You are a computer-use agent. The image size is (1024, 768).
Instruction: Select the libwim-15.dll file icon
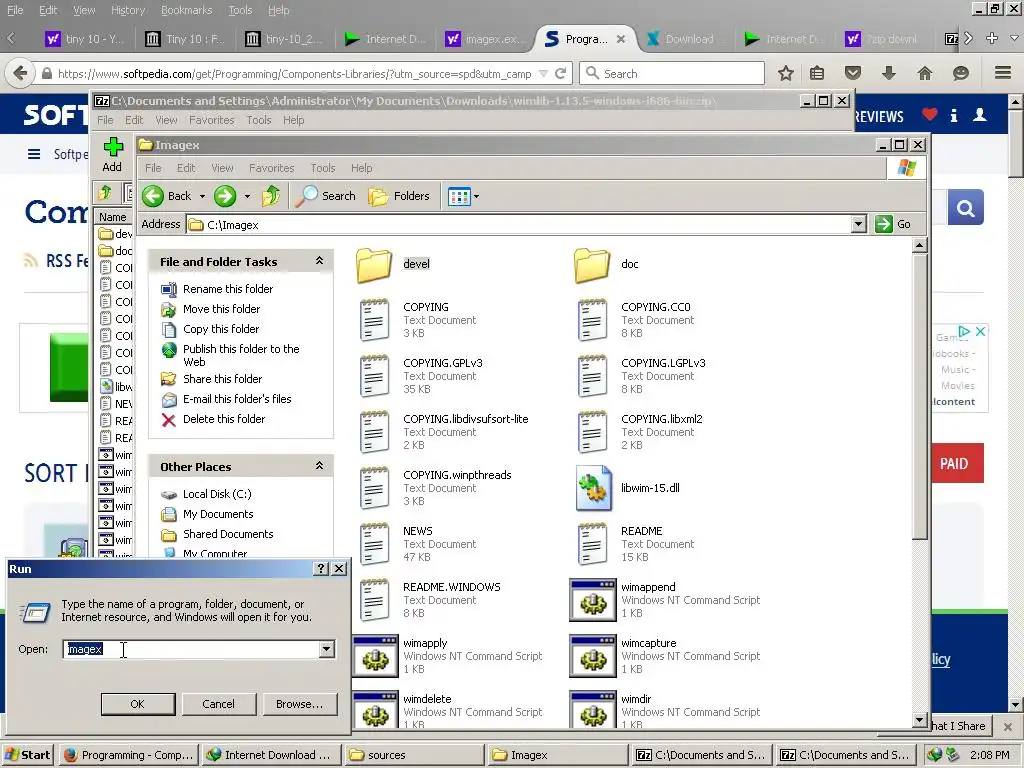tap(594, 488)
